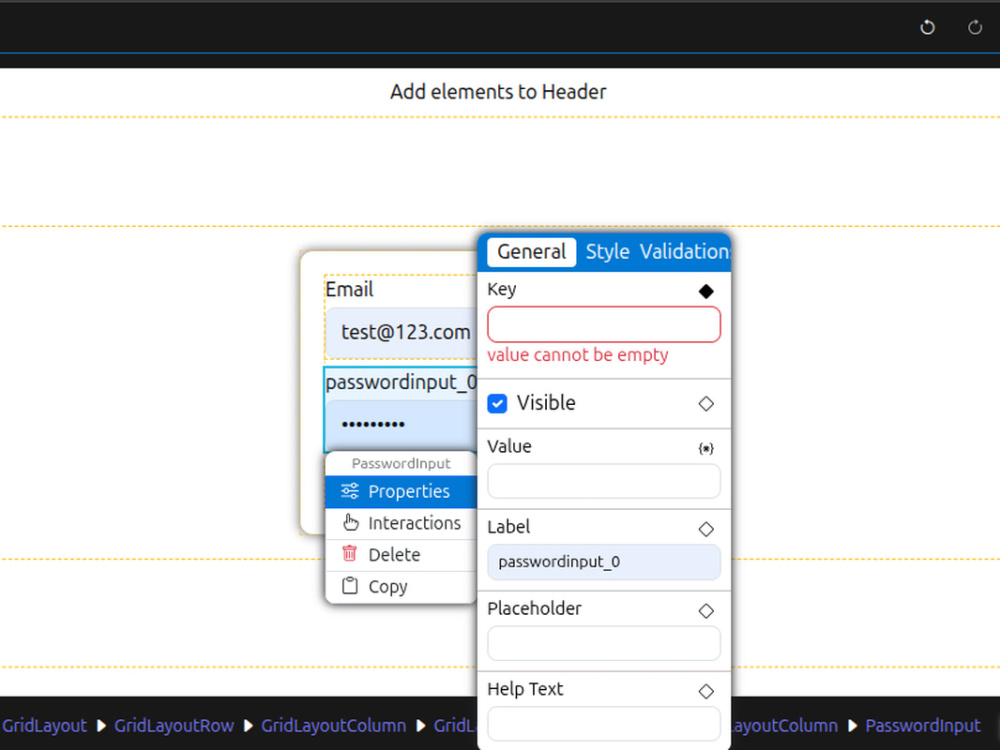This screenshot has width=1000, height=750.
Task: Click the 'value cannot be empty' error text
Action: (578, 355)
